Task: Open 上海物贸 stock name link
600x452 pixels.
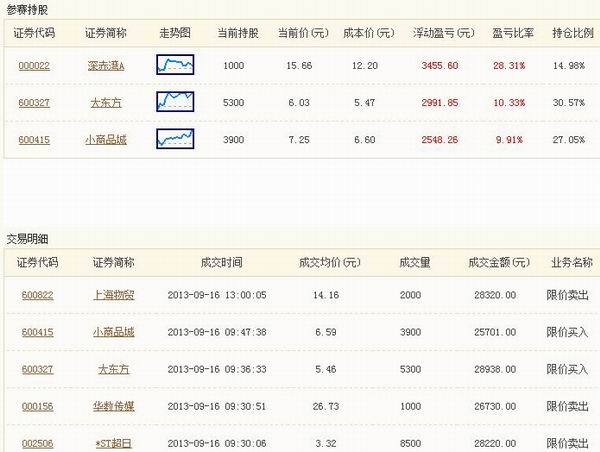Action: (x=114, y=295)
